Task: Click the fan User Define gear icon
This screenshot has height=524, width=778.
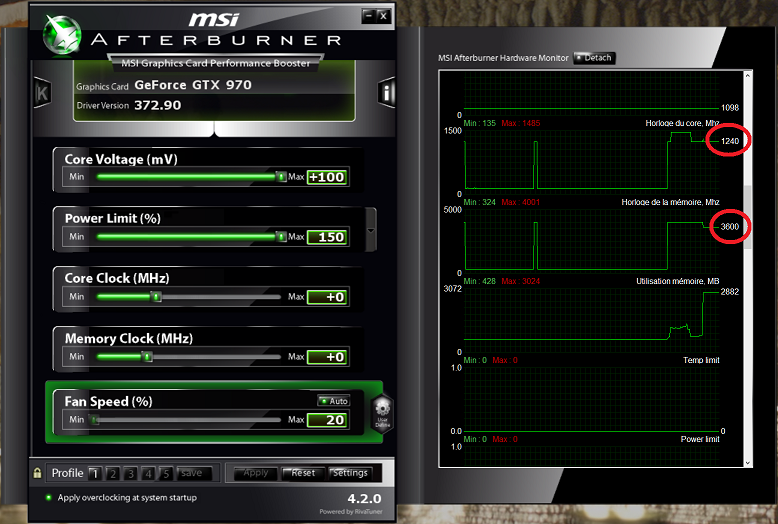Action: coord(382,410)
